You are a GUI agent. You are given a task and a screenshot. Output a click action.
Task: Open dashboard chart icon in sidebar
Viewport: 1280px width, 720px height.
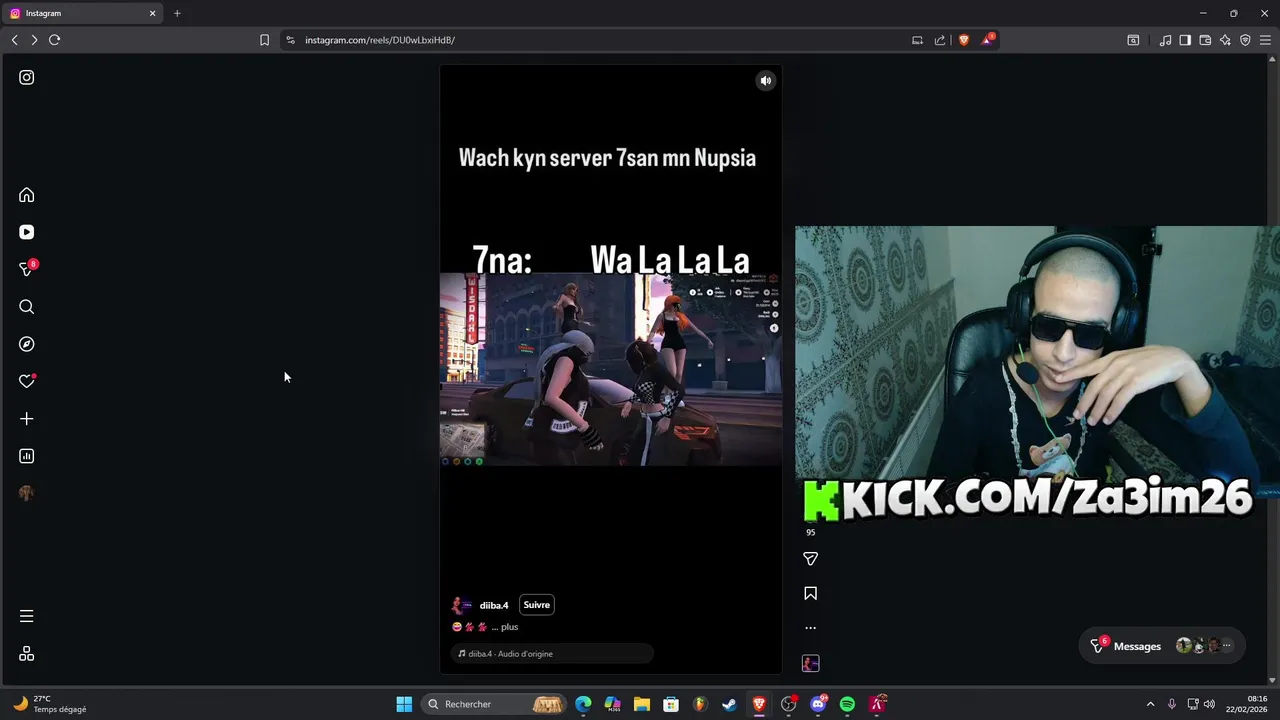tap(27, 456)
